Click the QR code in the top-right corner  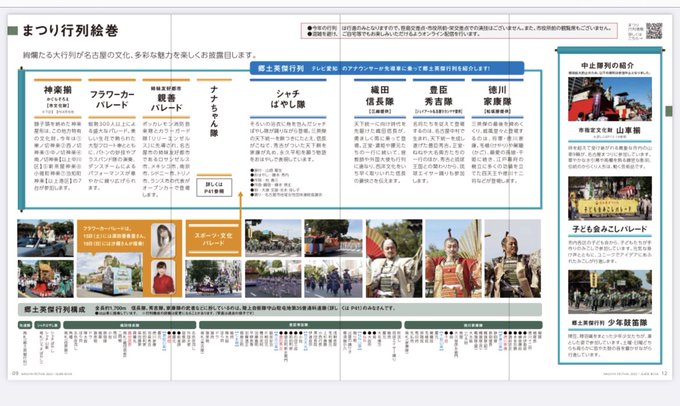[654, 31]
